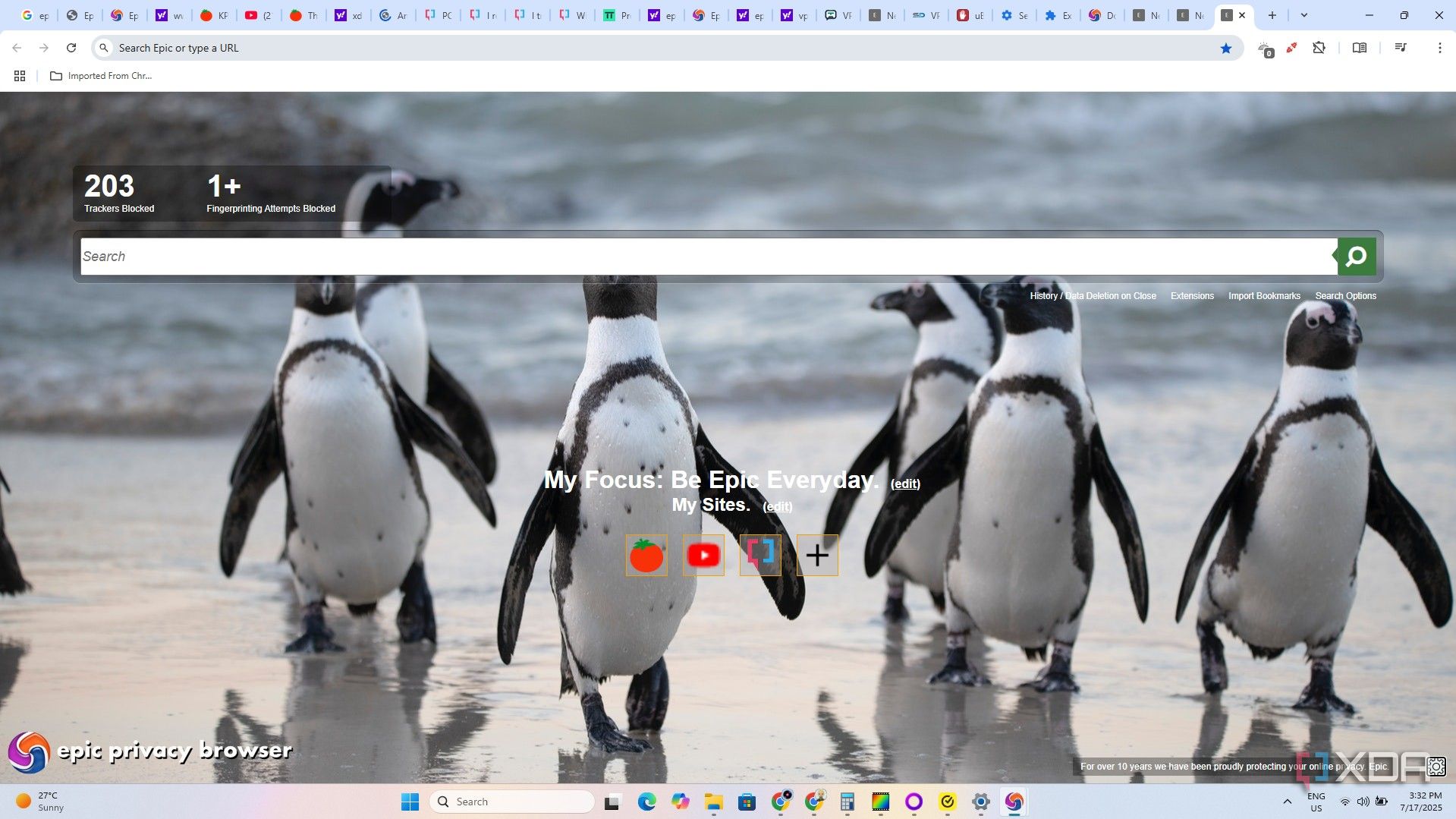
Task: Close the active new tab
Action: coord(1242,15)
